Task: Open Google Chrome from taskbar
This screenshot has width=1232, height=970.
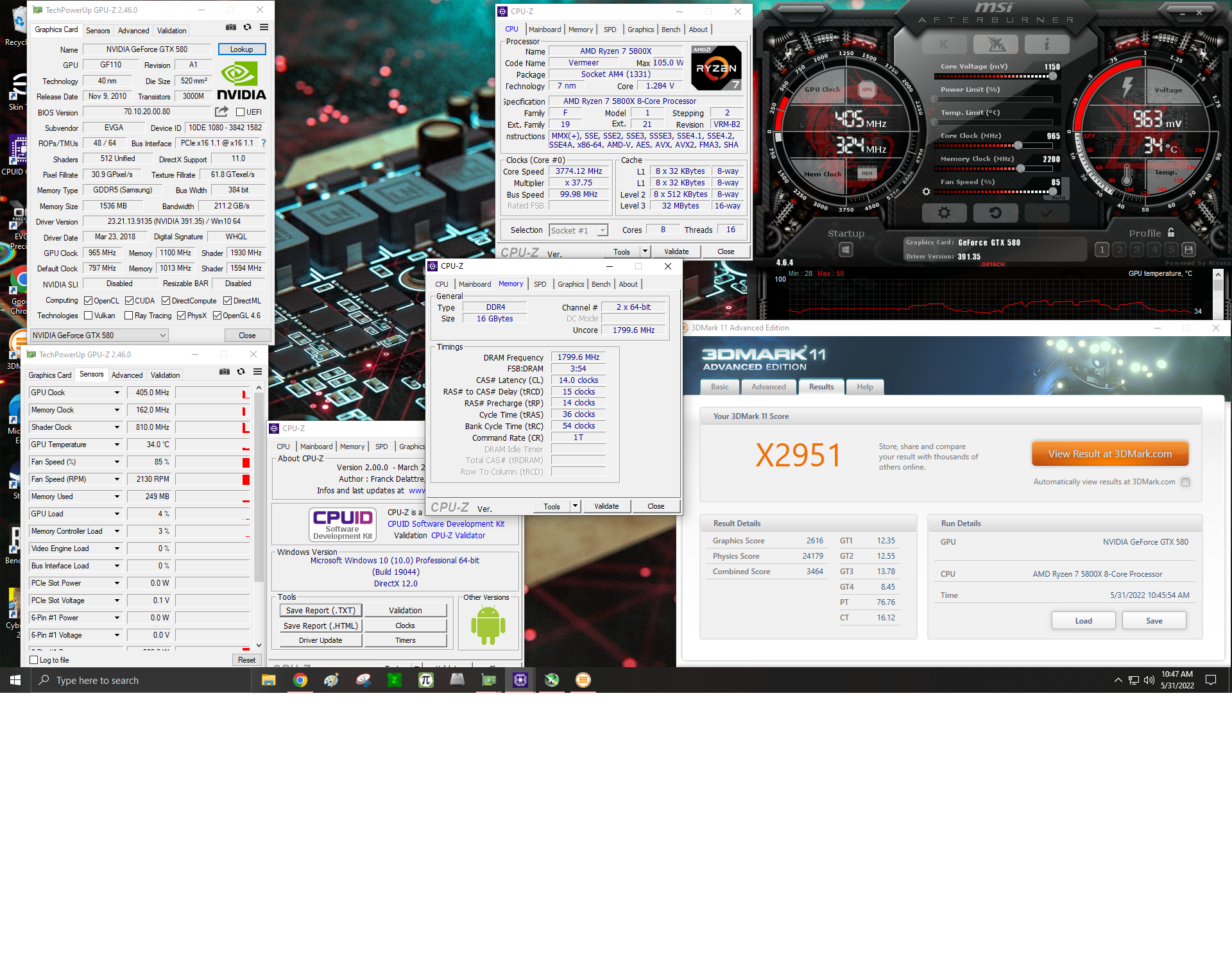Action: tap(300, 680)
